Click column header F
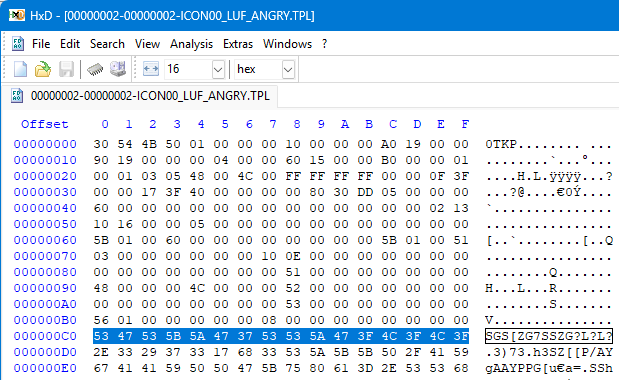 pyautogui.click(x=465, y=124)
